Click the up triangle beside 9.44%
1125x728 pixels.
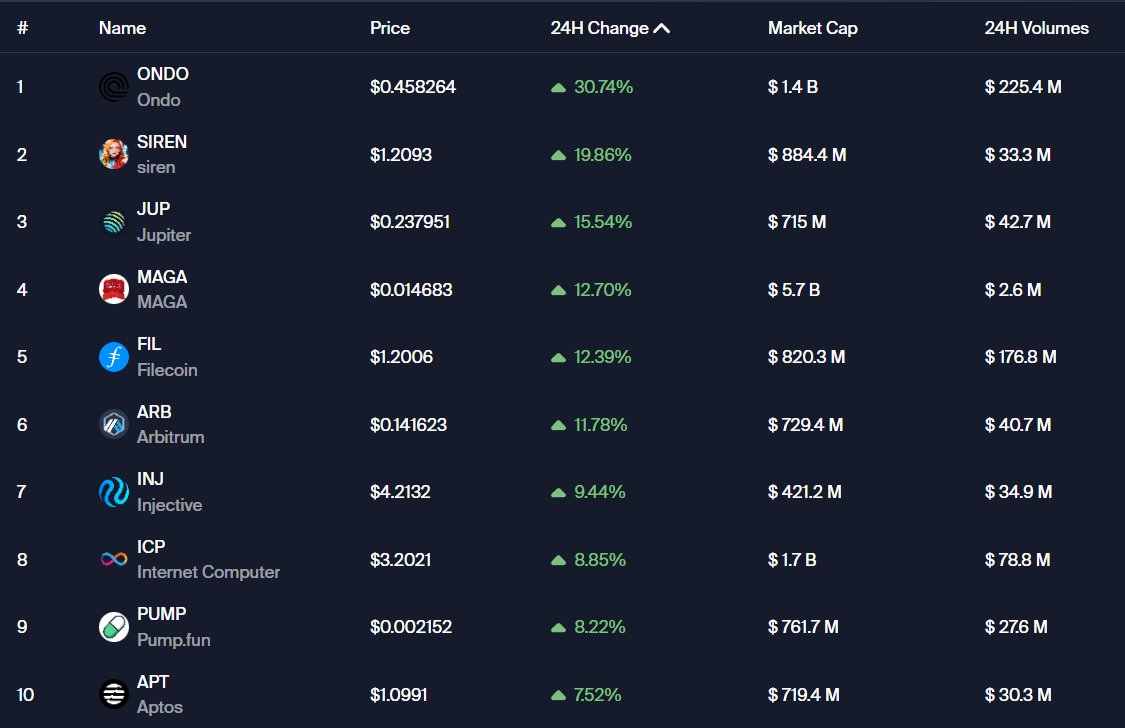tap(558, 493)
